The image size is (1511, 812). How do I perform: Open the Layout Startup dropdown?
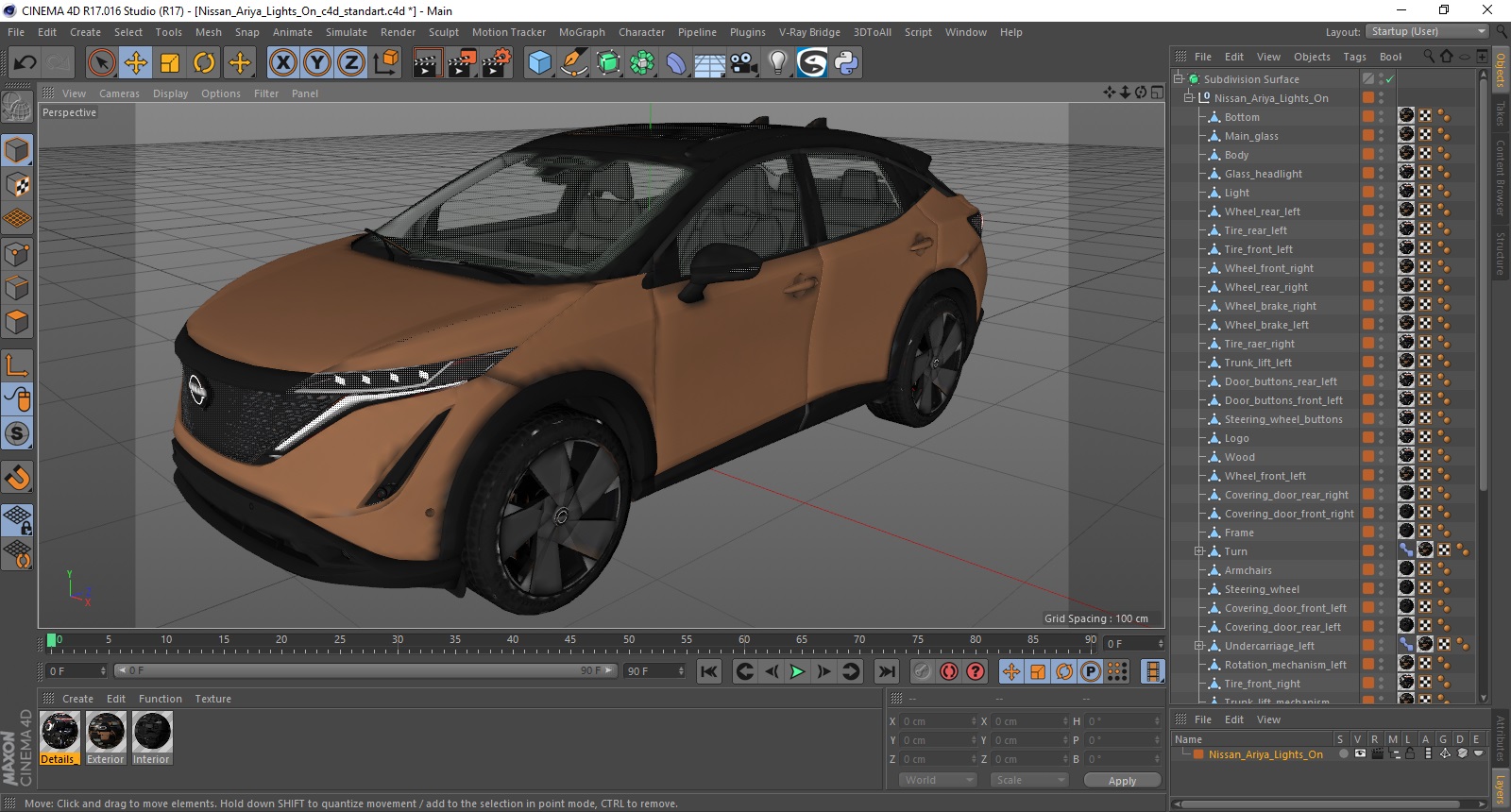point(1427,32)
